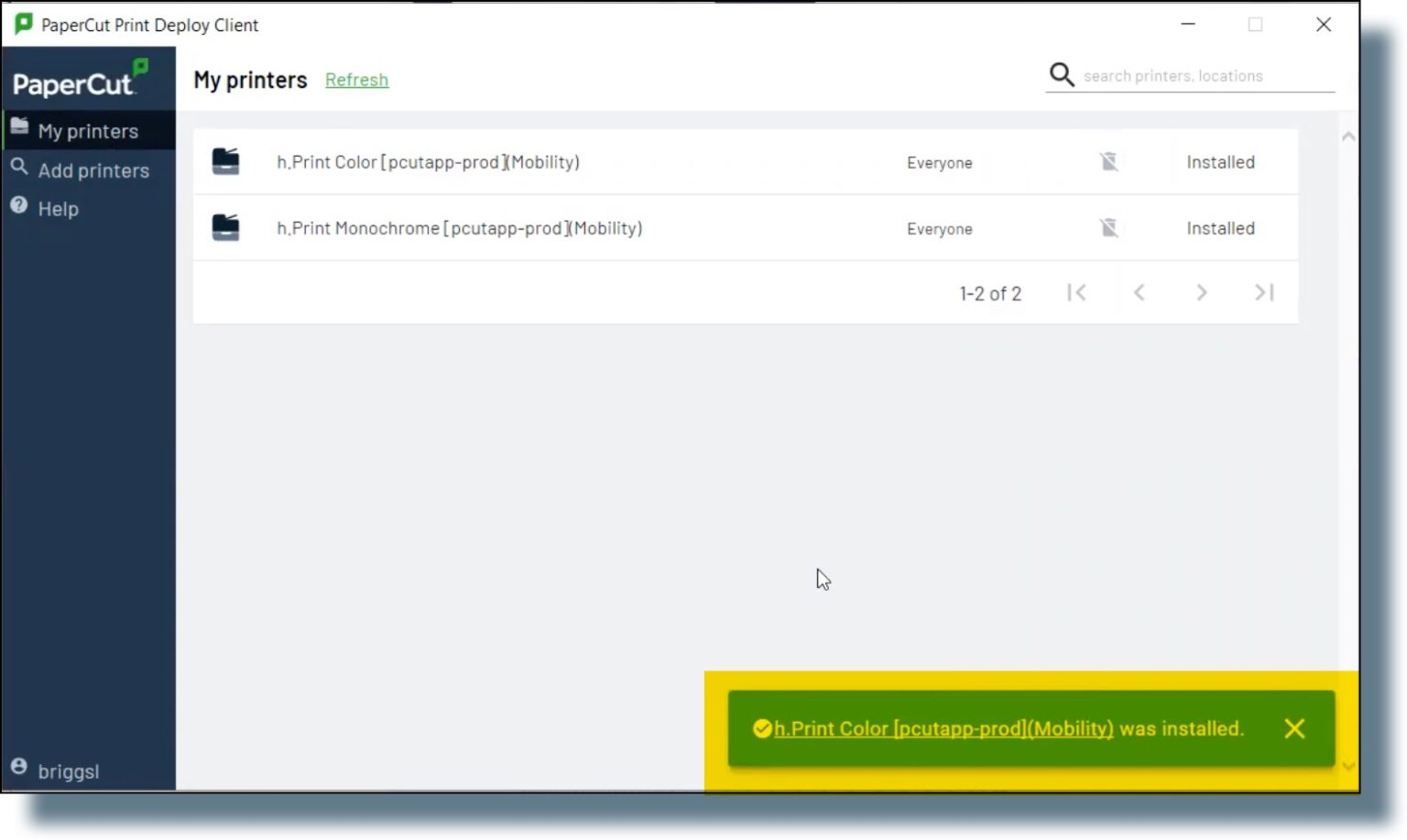Click the magnifier icon in the search bar
Image resolution: width=1407 pixels, height=840 pixels.
[1062, 74]
